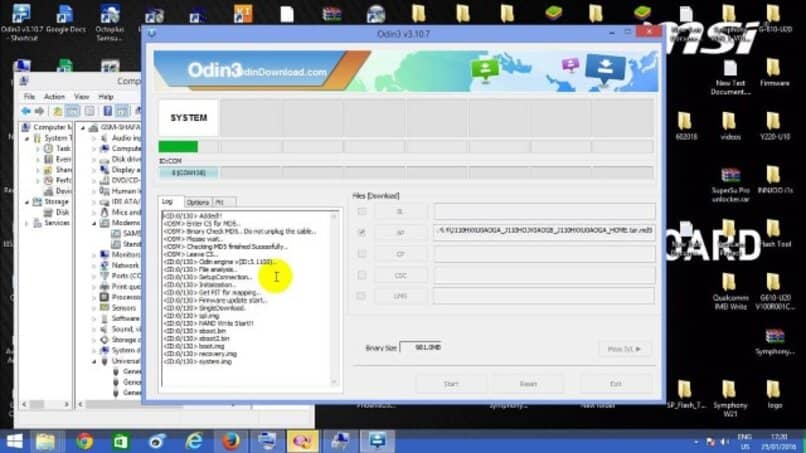Open Google Chrome from the taskbar

tap(85, 441)
